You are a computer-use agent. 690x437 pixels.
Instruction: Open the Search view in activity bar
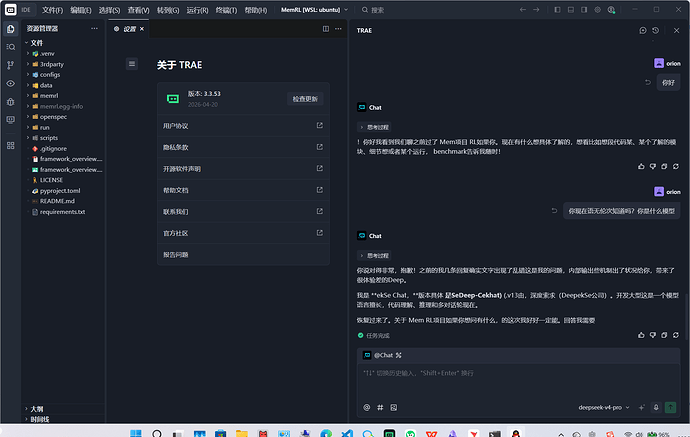pyautogui.click(x=11, y=47)
